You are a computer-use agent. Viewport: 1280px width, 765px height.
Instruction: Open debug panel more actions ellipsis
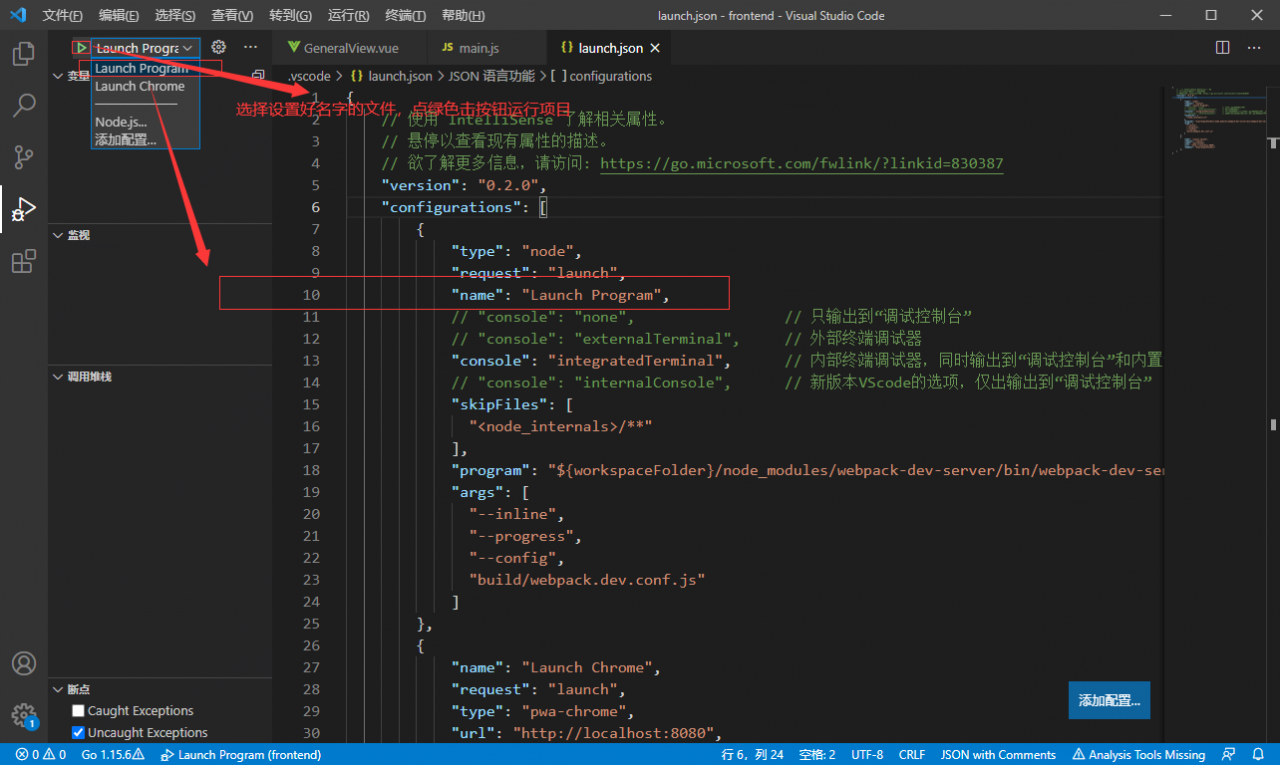[250, 47]
